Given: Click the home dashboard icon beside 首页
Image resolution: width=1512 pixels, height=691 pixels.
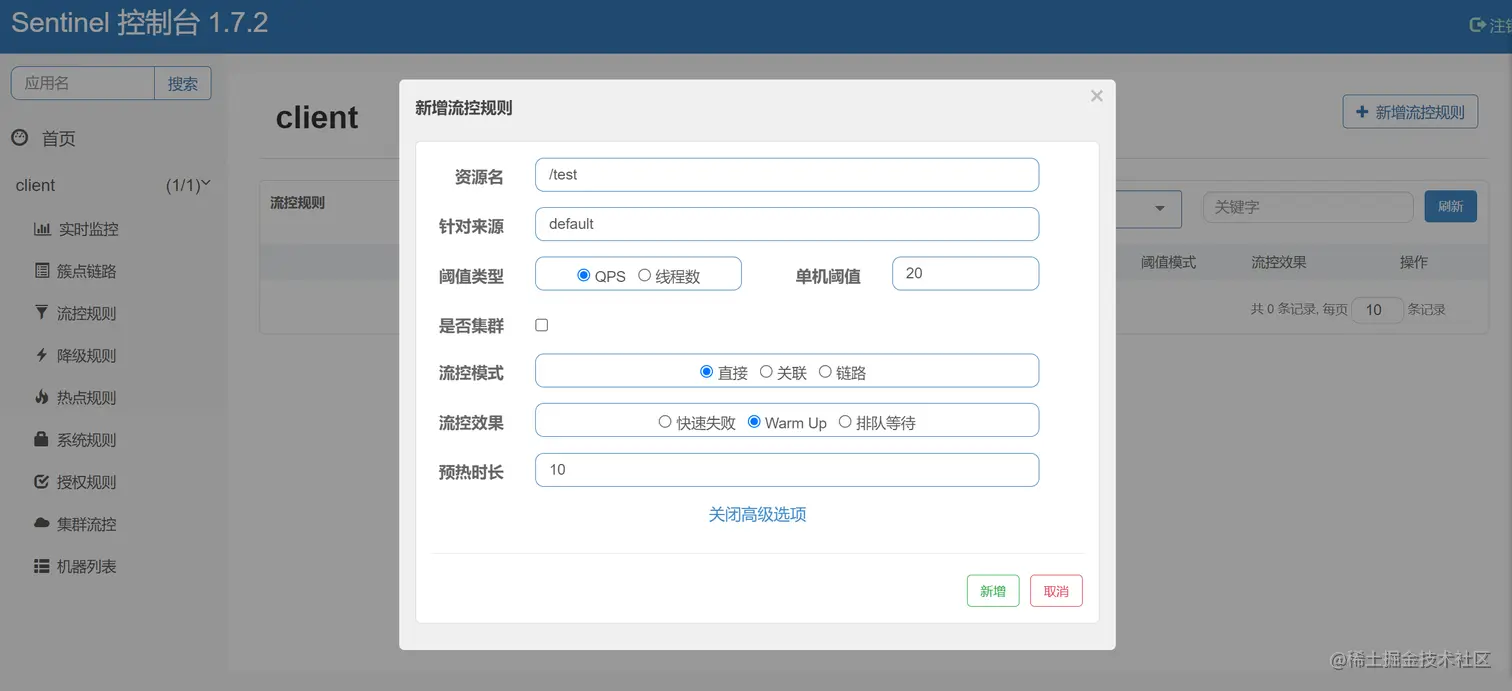Looking at the screenshot, I should pos(19,138).
